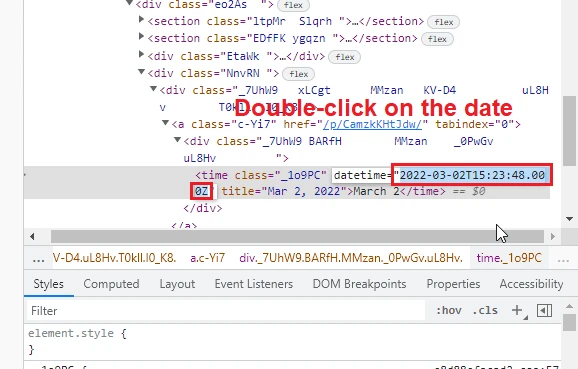Collapse the c-Yi7 anchor element

tap(166, 123)
